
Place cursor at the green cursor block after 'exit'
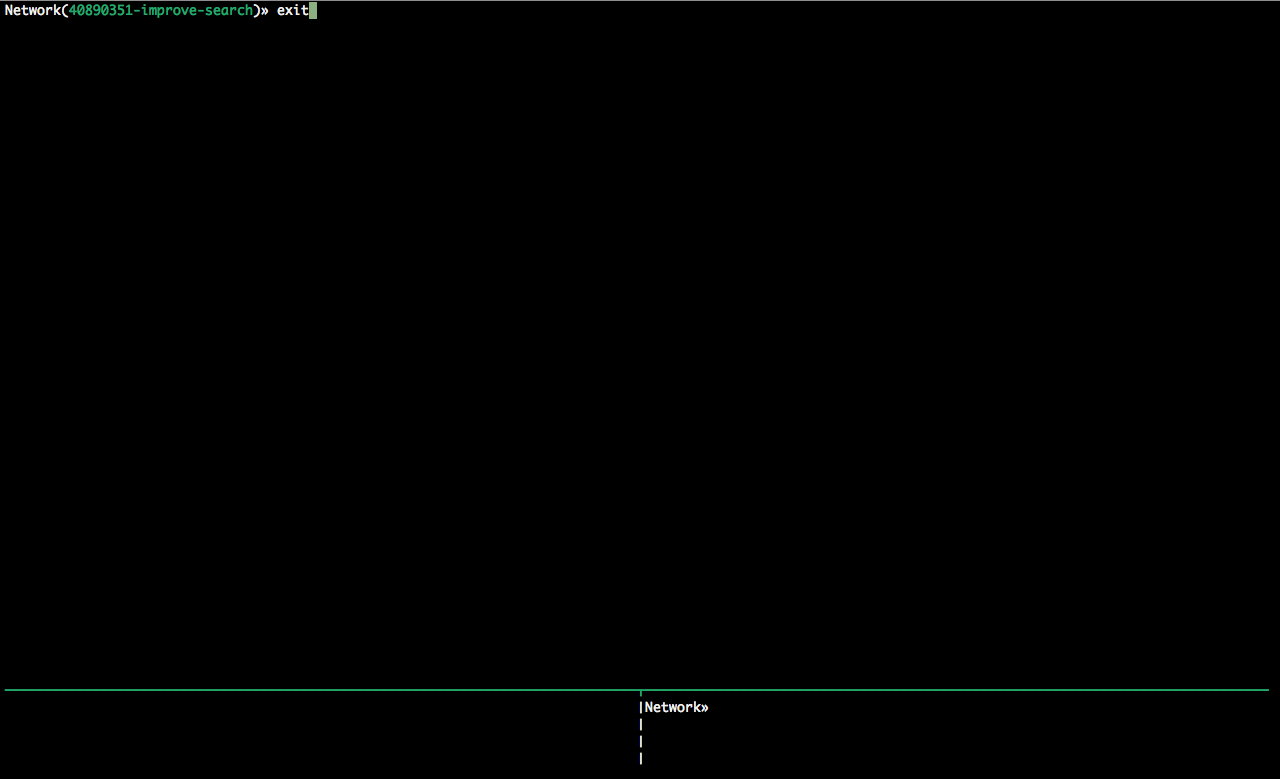[313, 11]
